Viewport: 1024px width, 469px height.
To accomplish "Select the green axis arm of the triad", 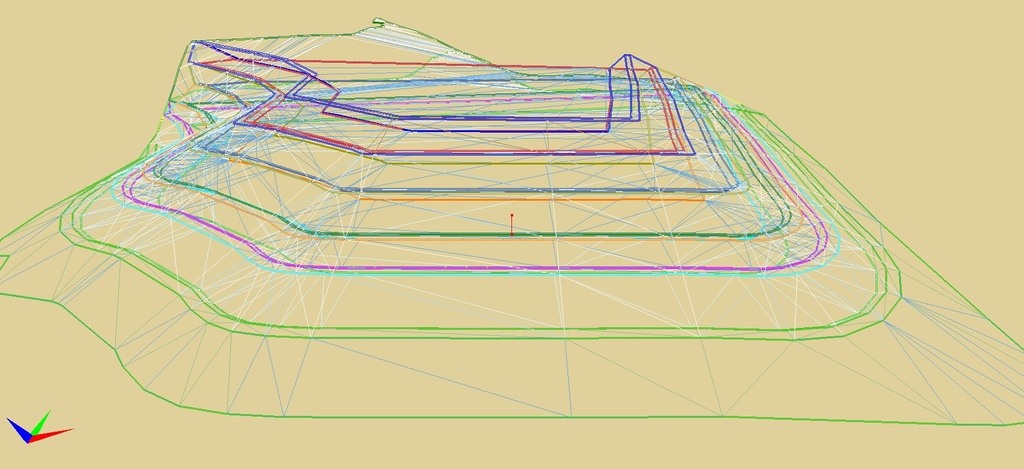I will coord(40,420).
